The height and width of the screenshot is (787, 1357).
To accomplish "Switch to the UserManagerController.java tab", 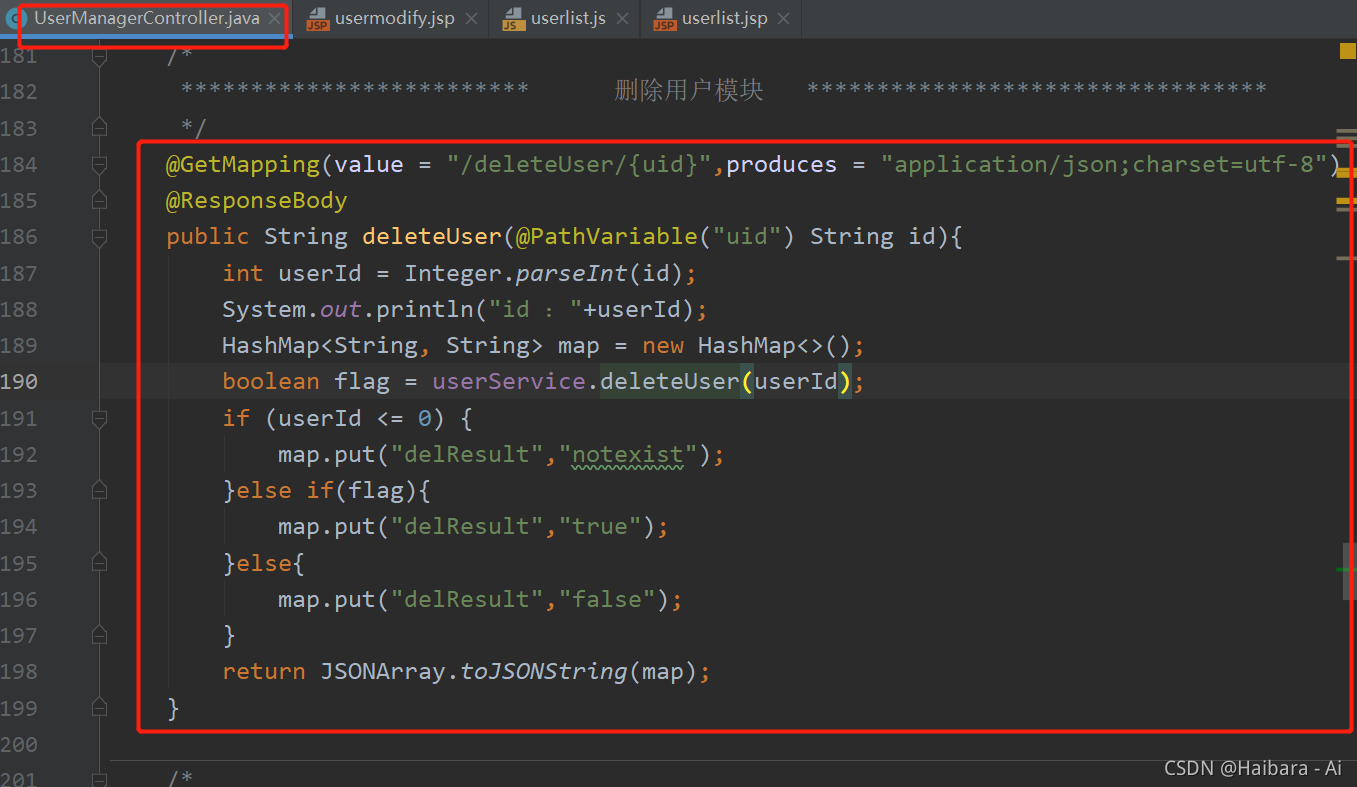I will click(x=147, y=19).
